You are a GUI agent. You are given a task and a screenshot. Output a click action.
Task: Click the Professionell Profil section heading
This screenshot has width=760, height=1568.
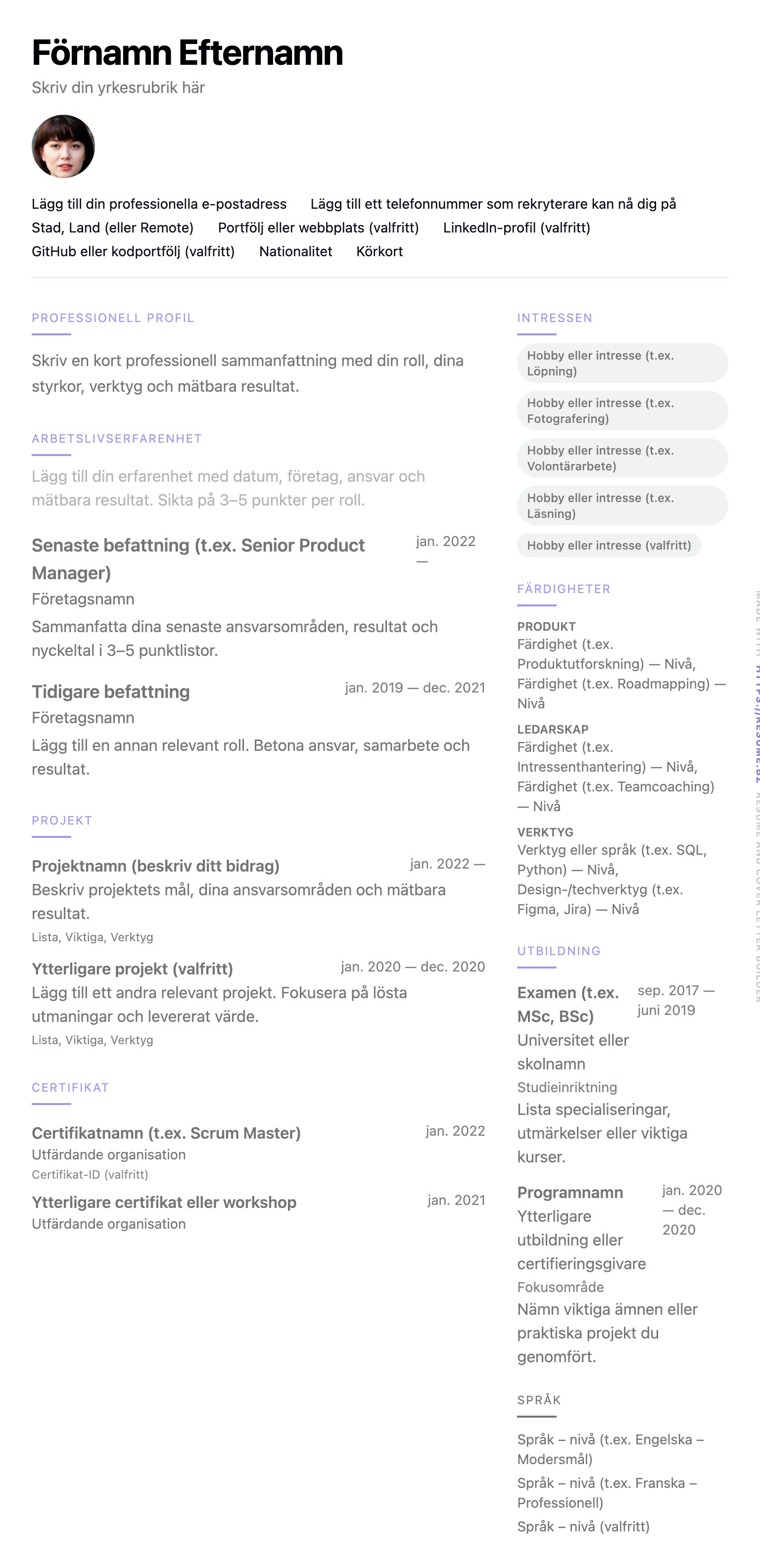(113, 318)
